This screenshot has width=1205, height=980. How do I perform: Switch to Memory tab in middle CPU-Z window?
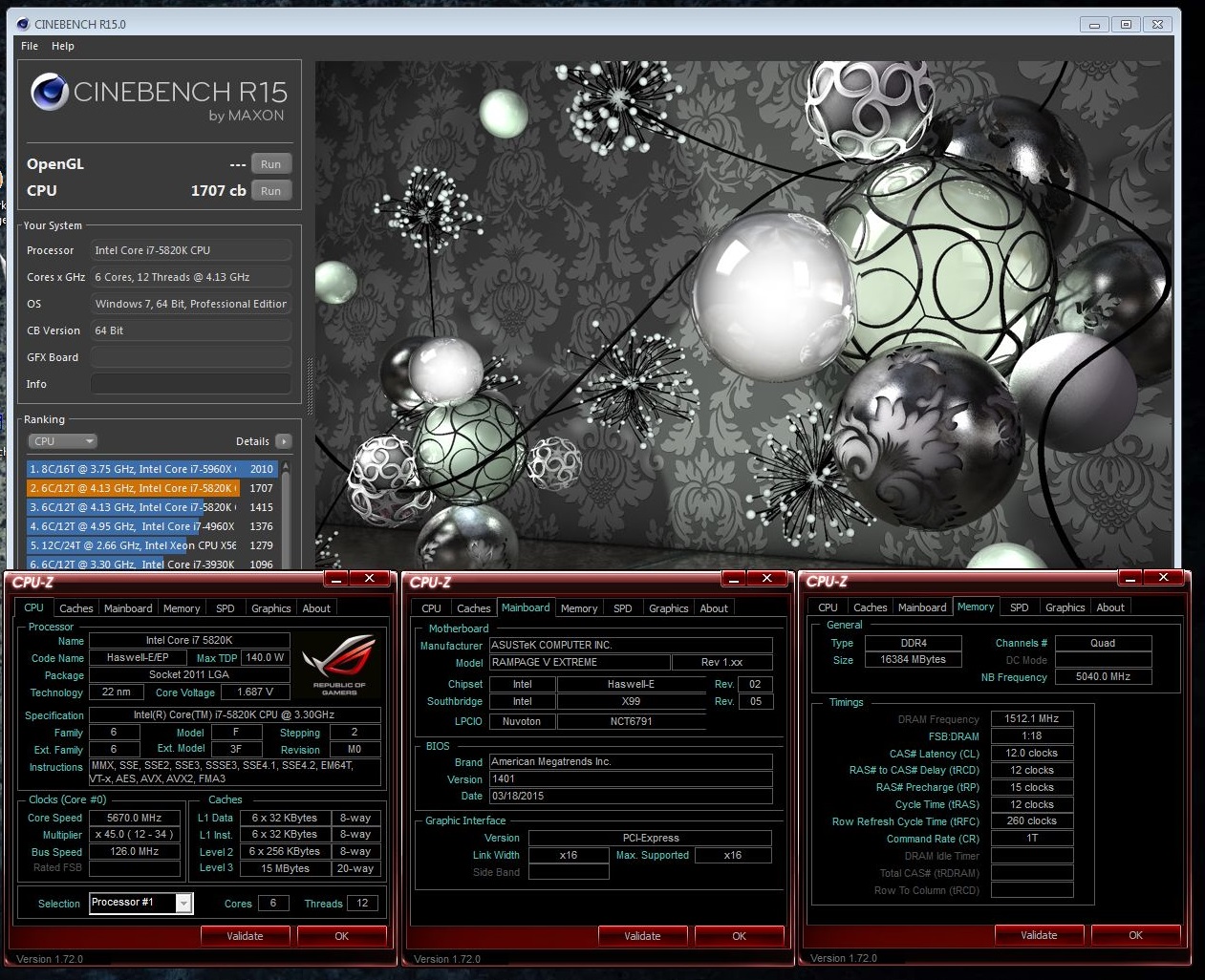click(x=579, y=608)
